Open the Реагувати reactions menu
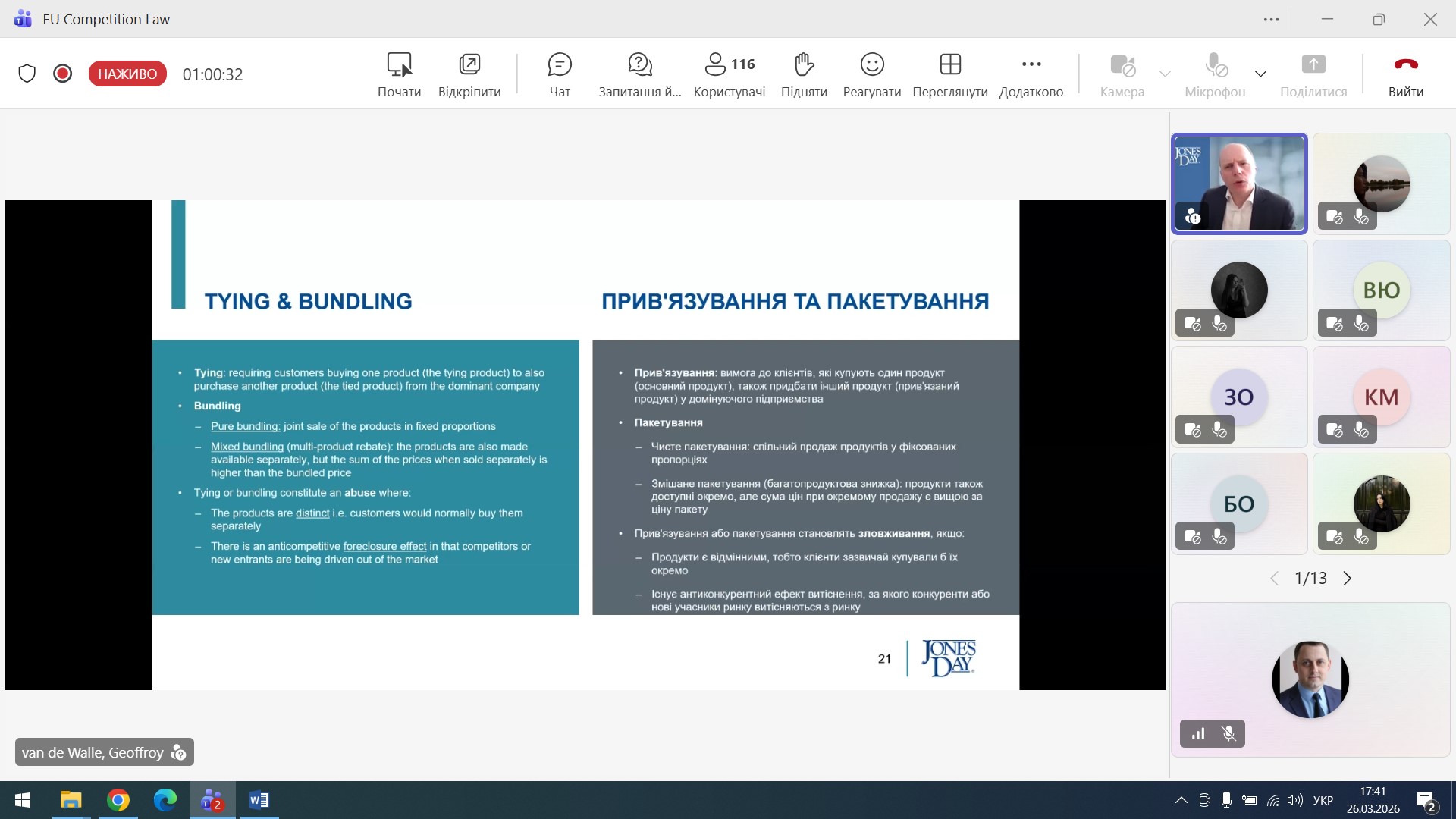The image size is (1456, 819). [871, 74]
